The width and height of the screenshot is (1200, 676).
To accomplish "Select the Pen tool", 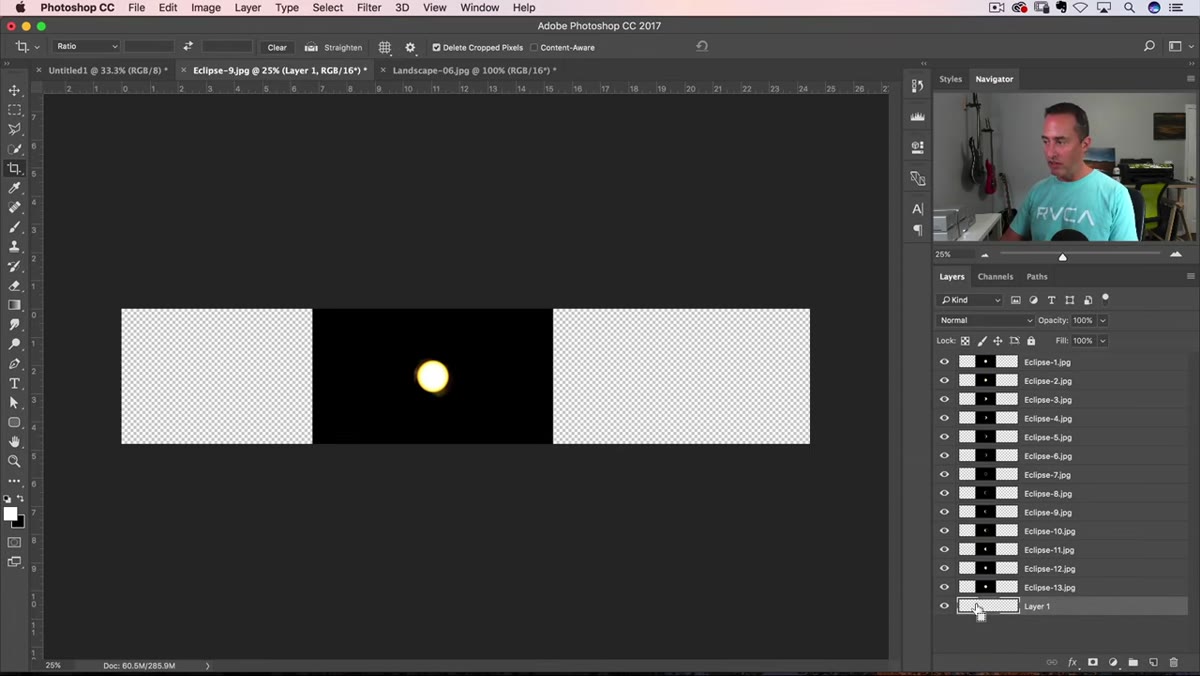I will (14, 364).
